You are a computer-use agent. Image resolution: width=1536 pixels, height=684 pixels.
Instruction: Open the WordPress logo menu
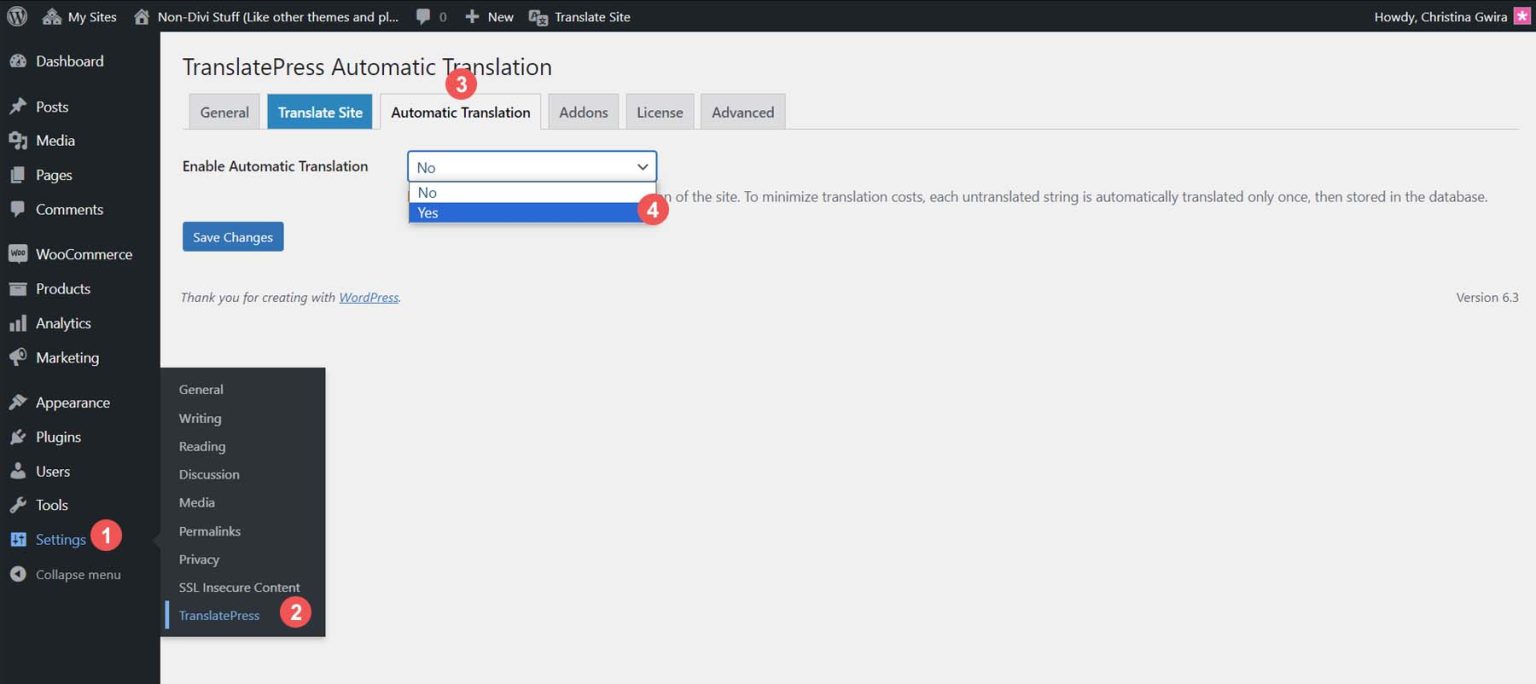[x=15, y=16]
